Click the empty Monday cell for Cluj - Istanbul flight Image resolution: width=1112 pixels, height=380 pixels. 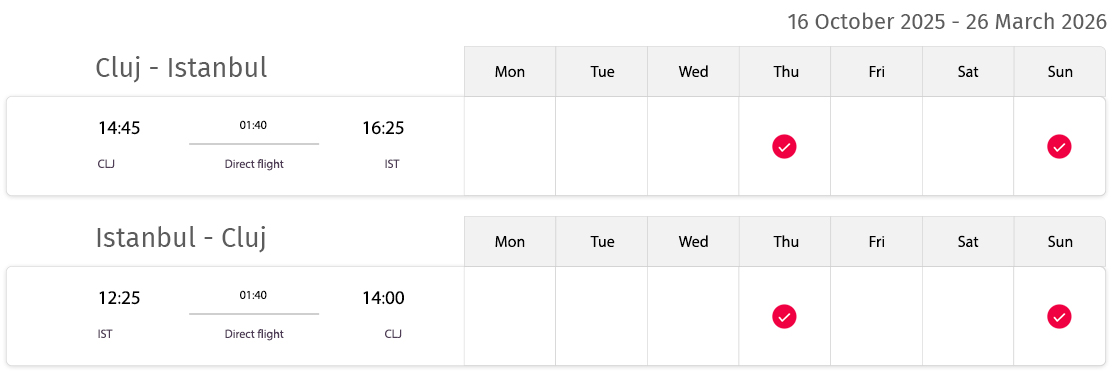(x=510, y=146)
